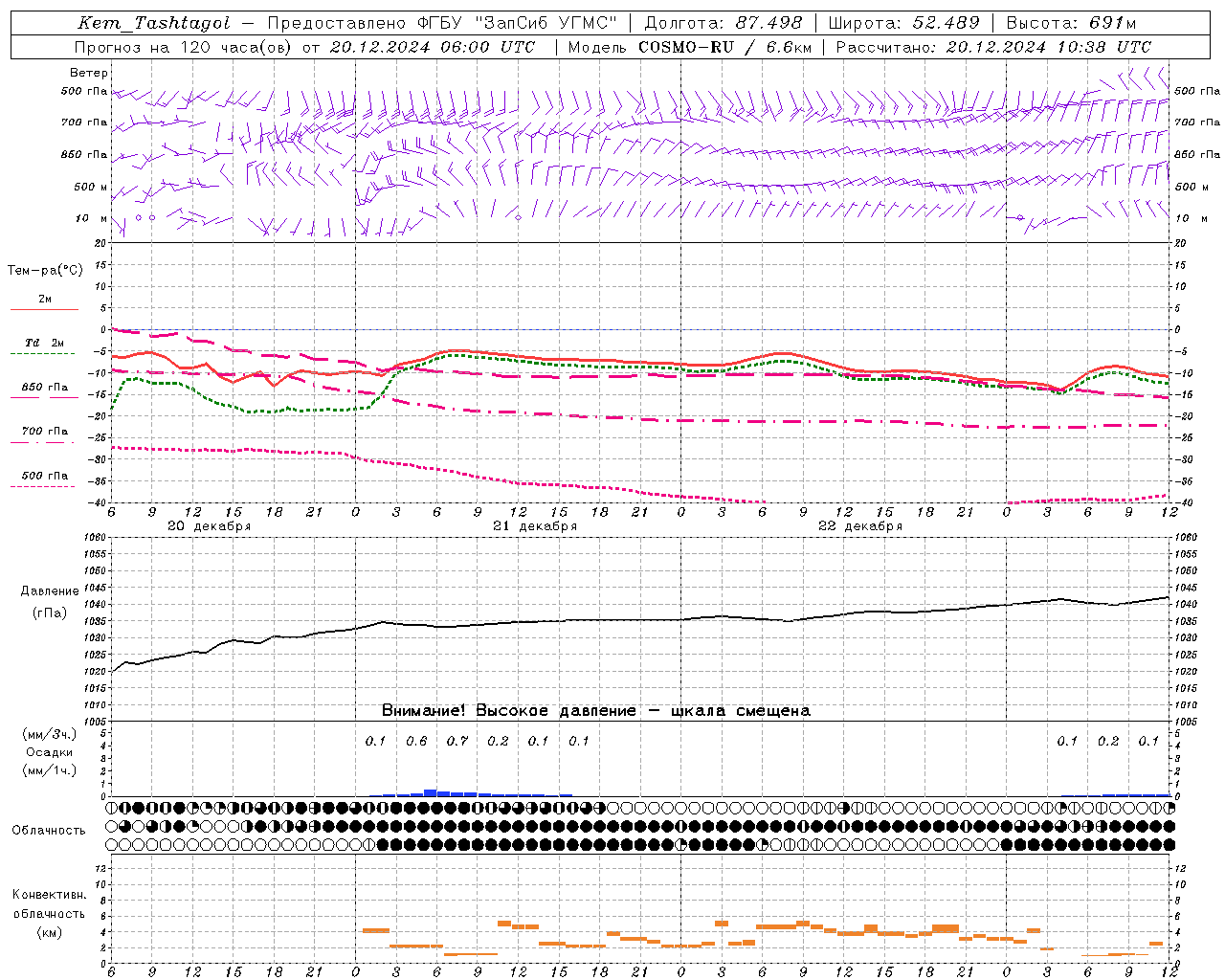The width and height of the screenshot is (1225, 980).
Task: Click the Прогноз на 120 часа(ов) text
Action: tap(185, 47)
